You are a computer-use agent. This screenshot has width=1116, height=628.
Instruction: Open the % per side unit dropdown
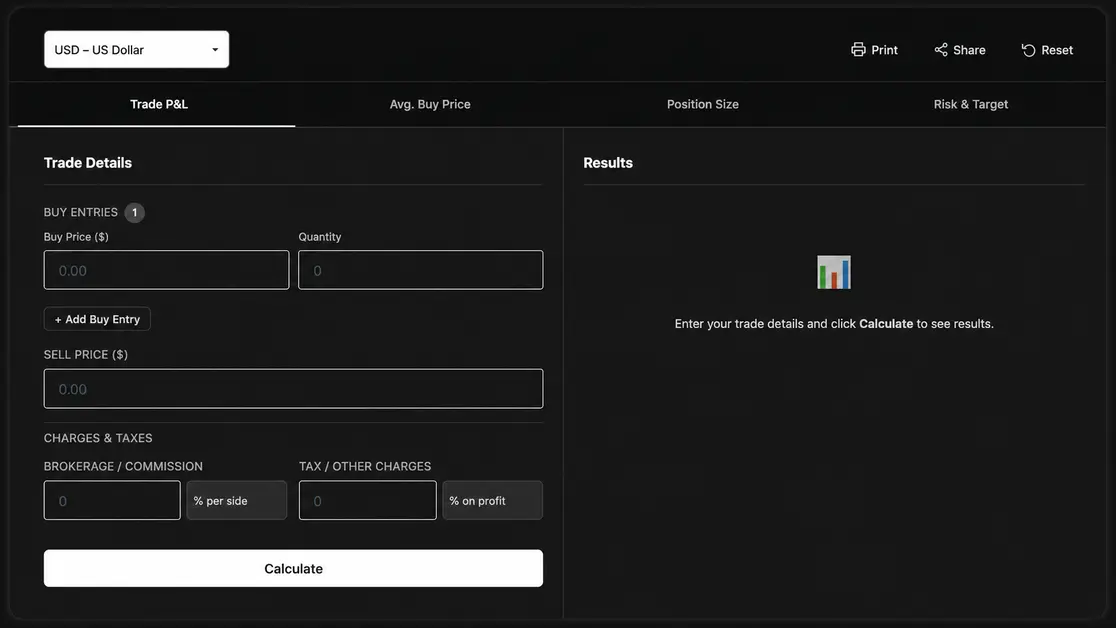[x=236, y=500]
